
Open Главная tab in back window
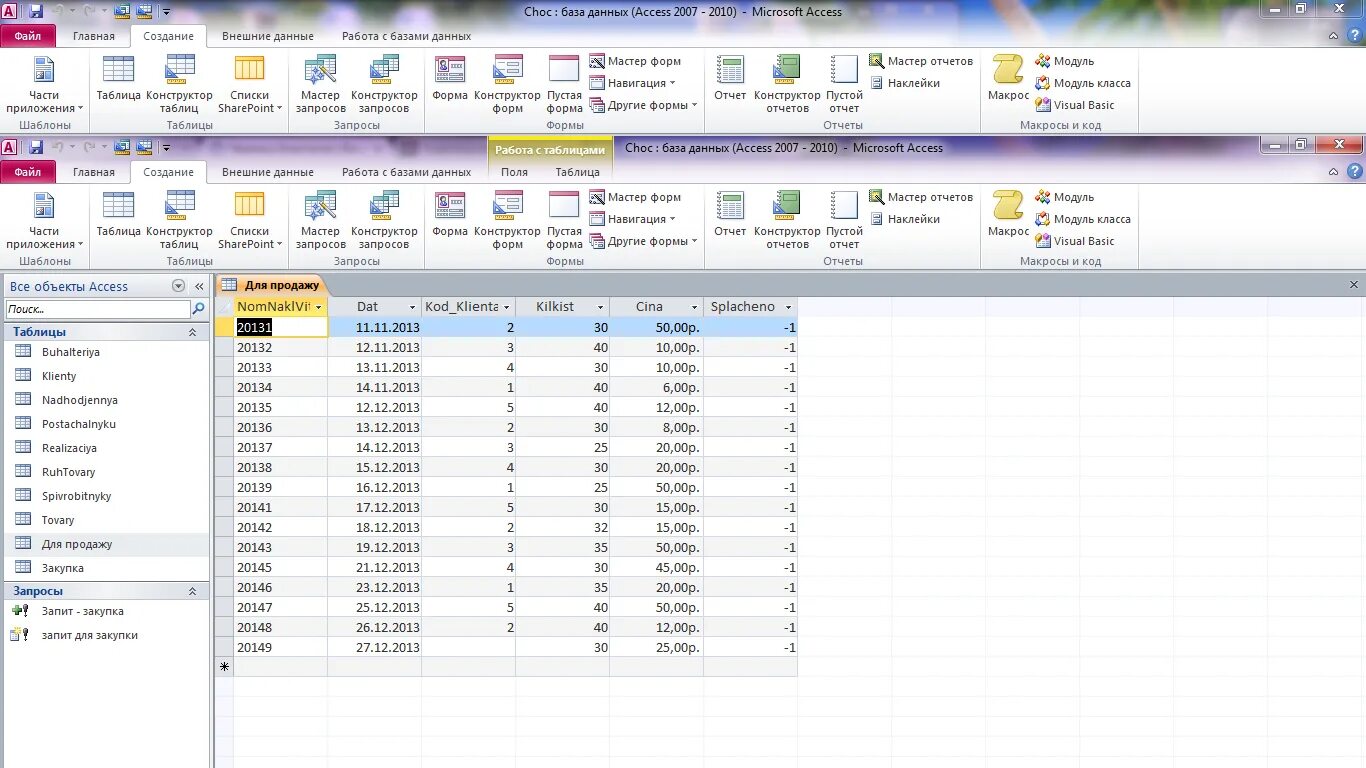(x=94, y=36)
